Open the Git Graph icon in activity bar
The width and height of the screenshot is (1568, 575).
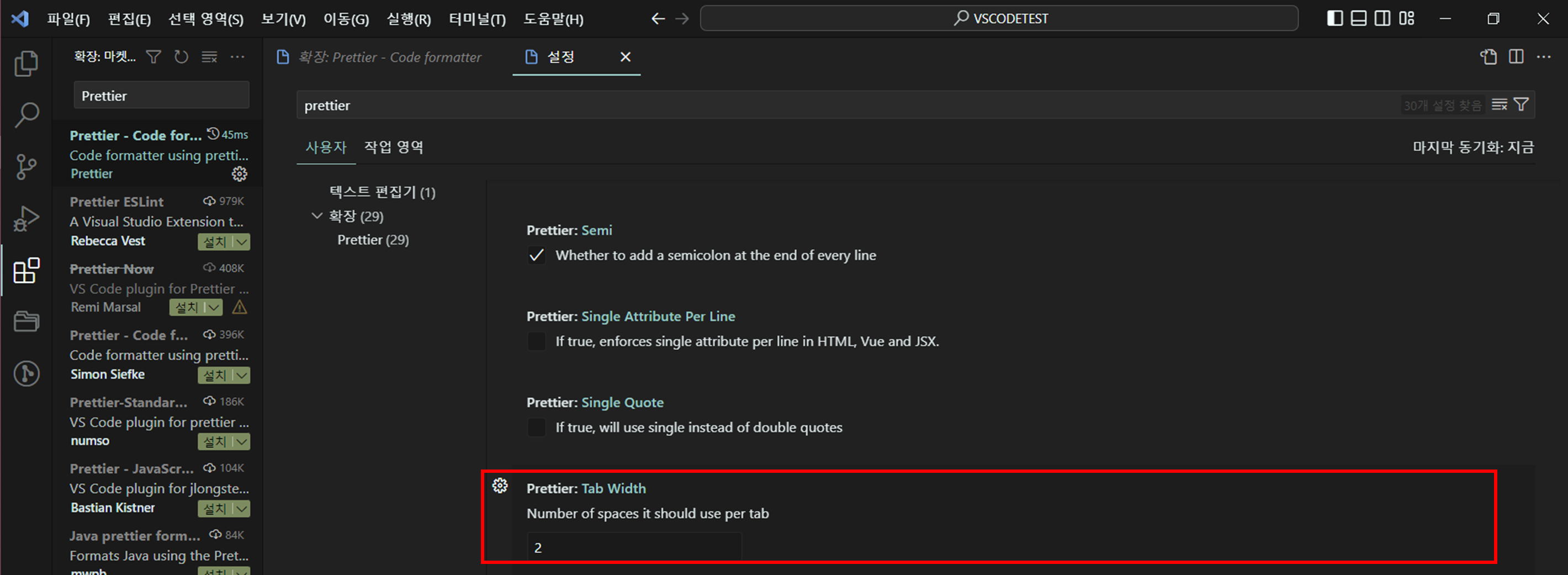pyautogui.click(x=26, y=373)
